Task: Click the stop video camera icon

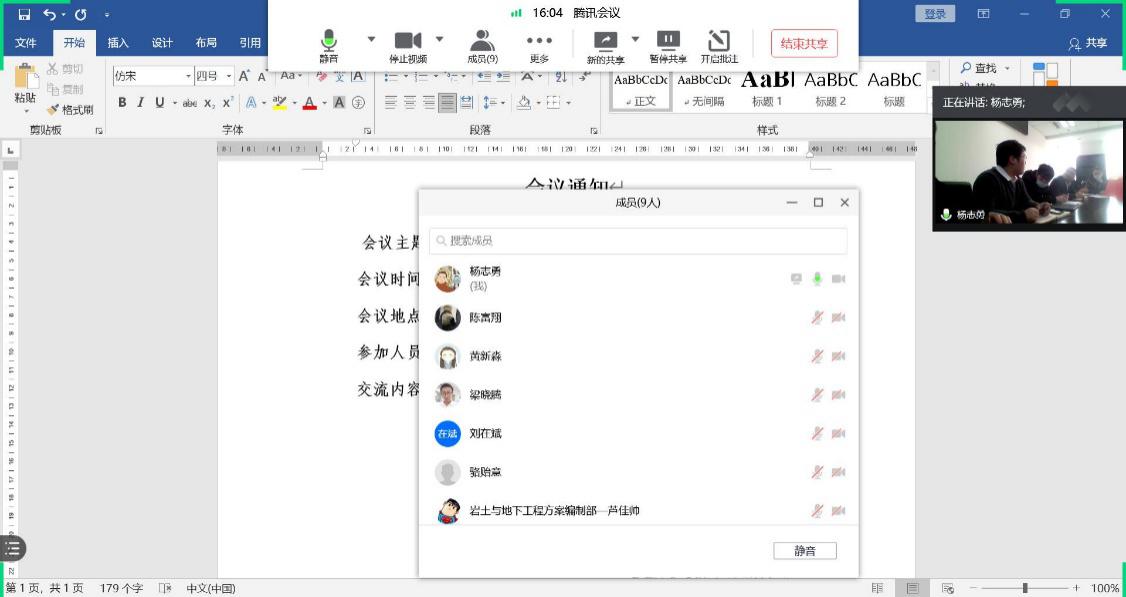Action: click(407, 41)
